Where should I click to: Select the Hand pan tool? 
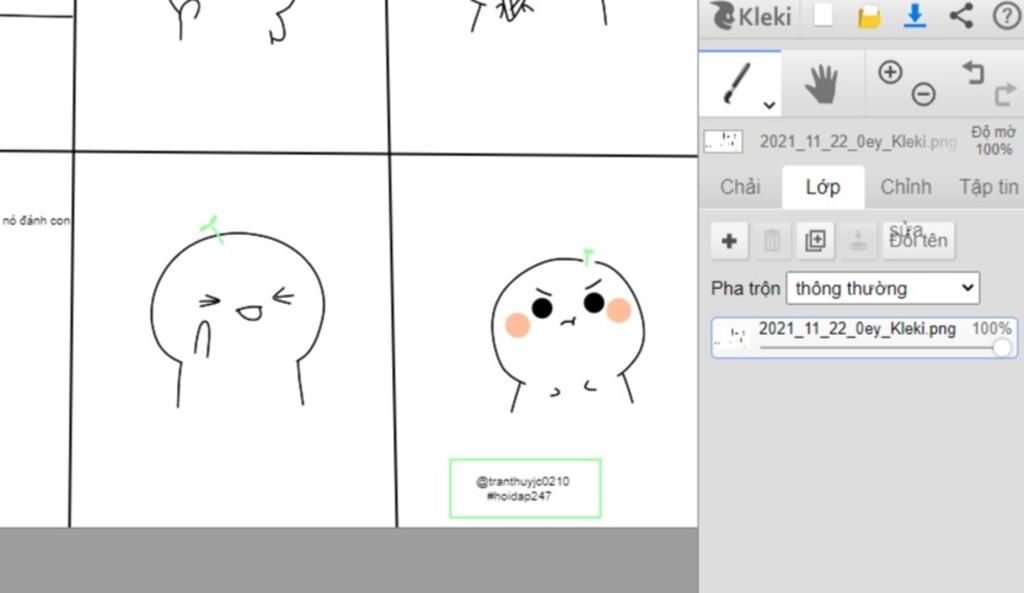tap(822, 84)
